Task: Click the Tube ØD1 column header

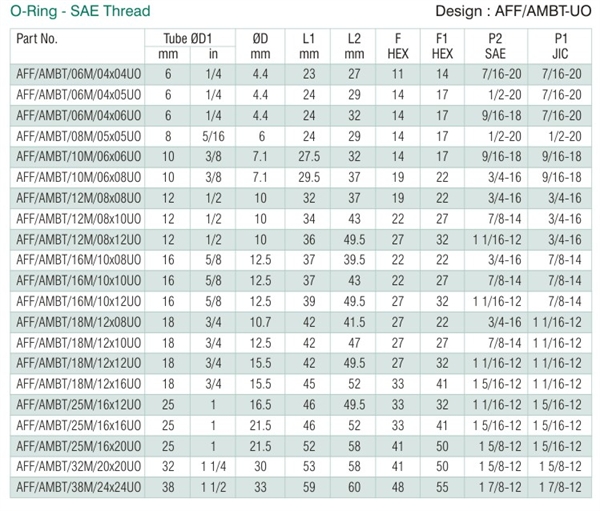Action: click(188, 38)
